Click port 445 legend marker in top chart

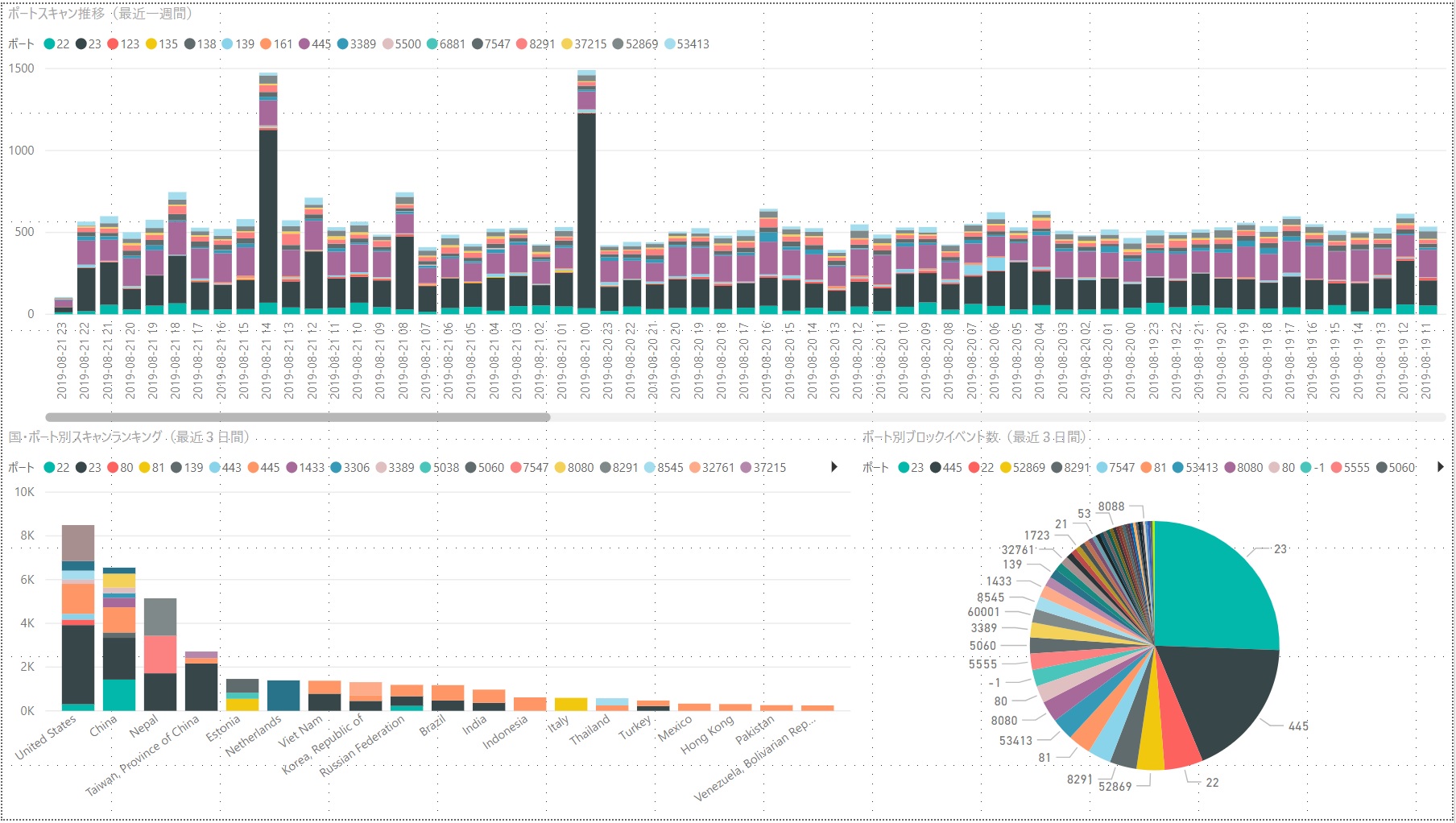[304, 44]
